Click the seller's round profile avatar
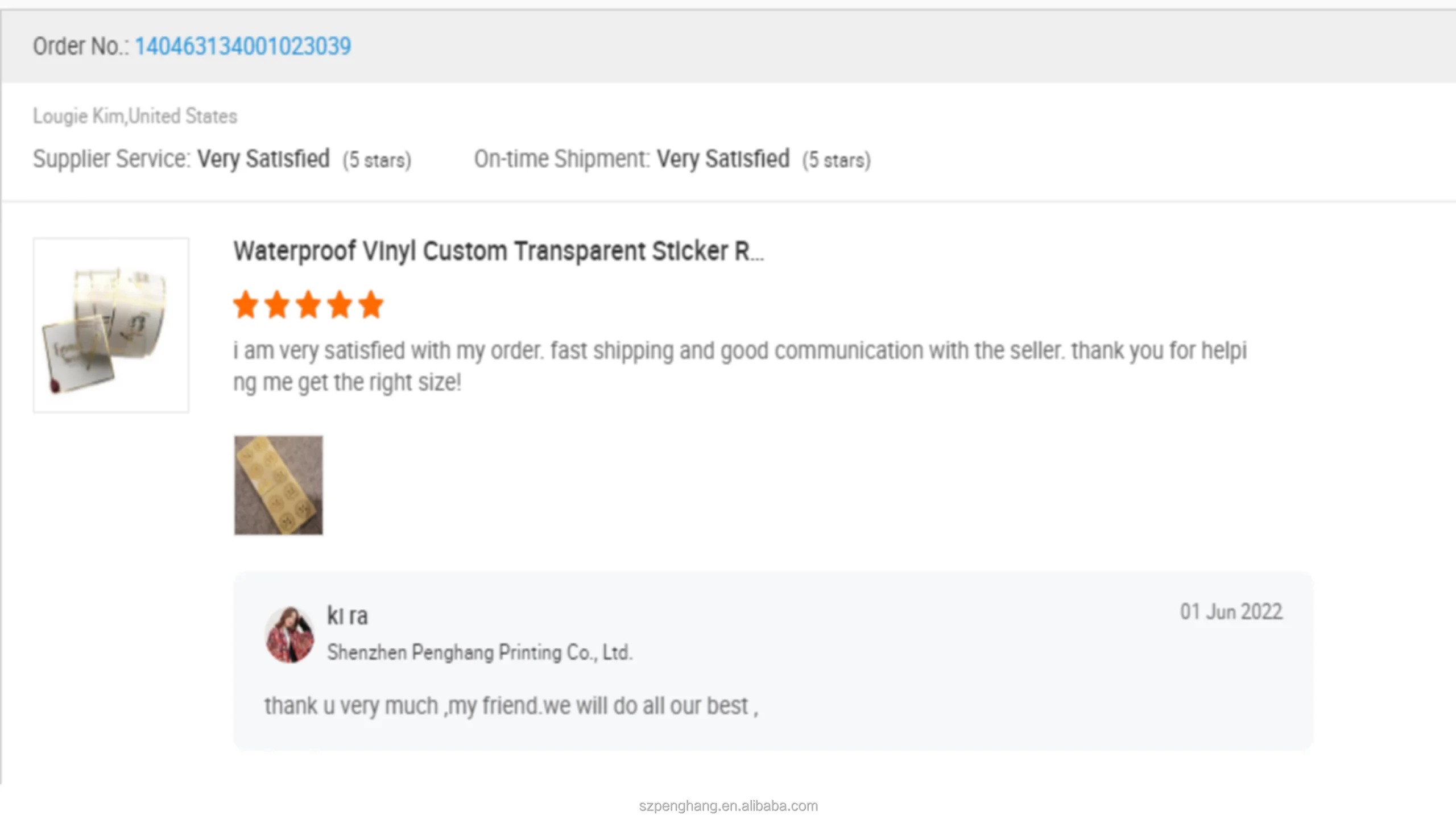 (289, 634)
